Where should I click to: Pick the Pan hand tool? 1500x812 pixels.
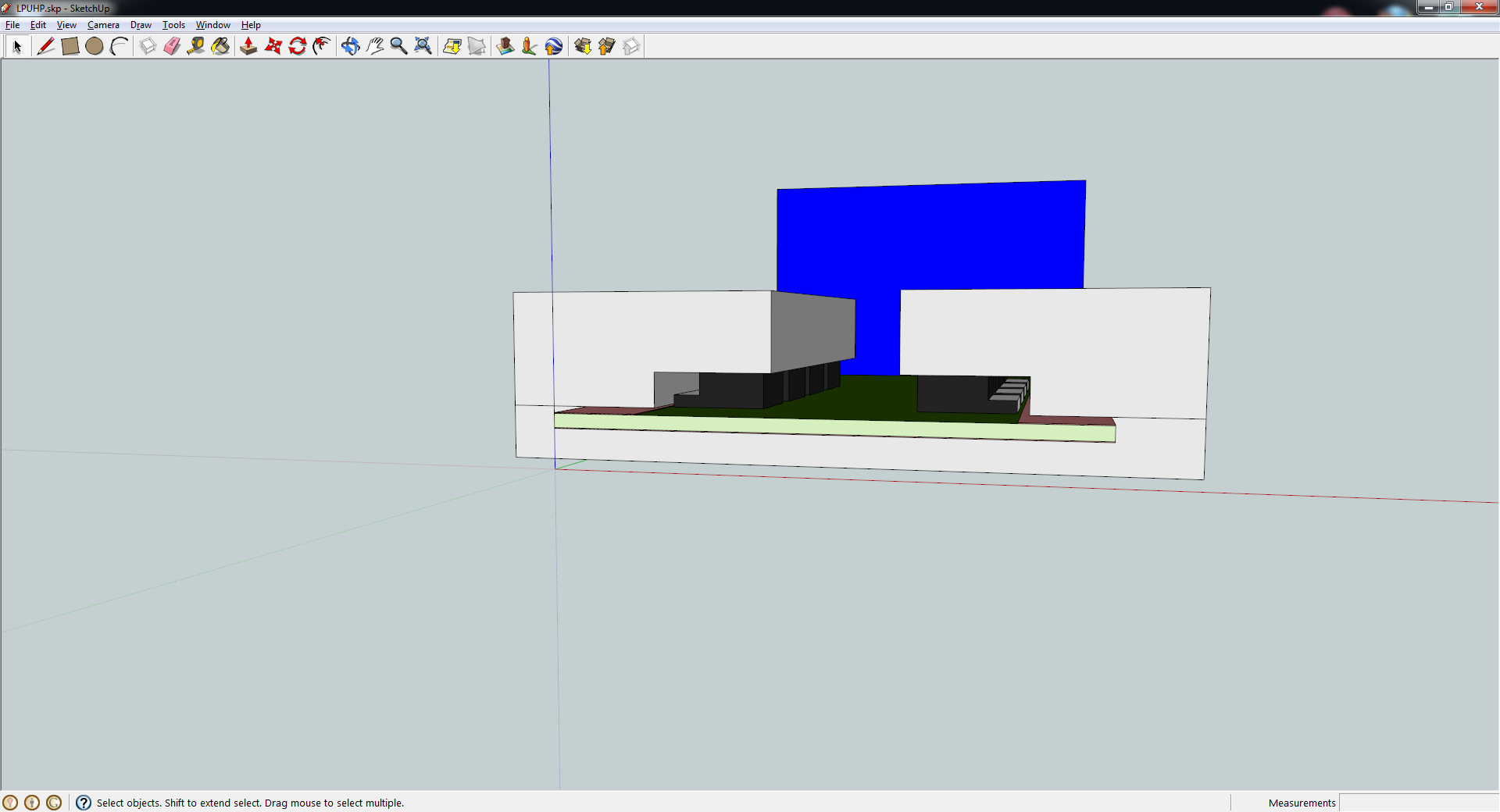click(x=375, y=47)
